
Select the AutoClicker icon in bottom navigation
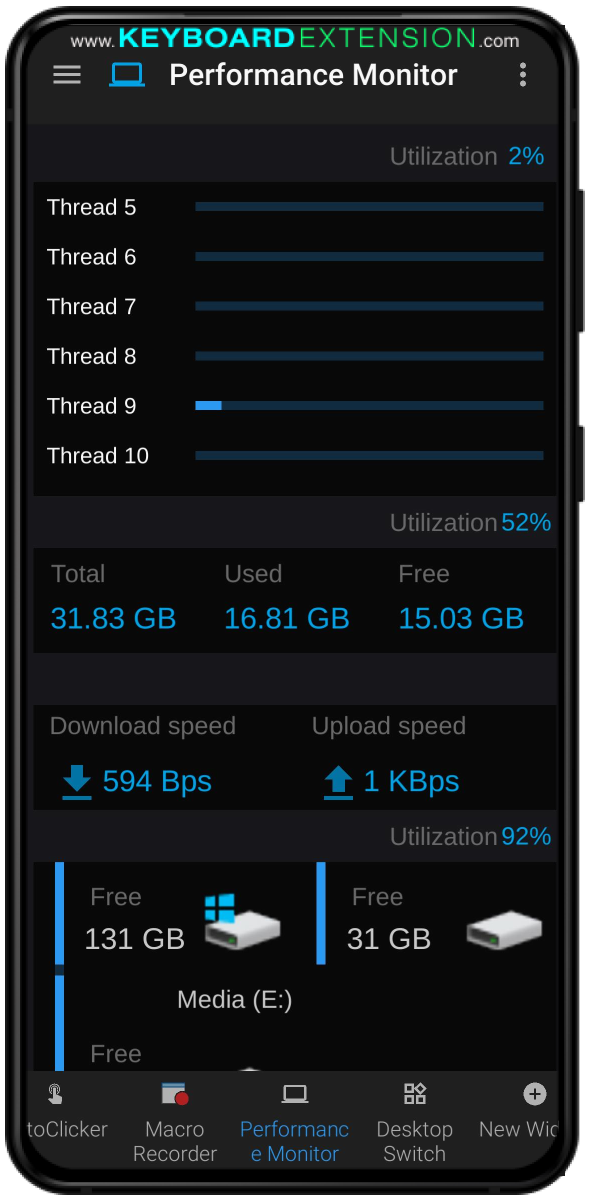[55, 1094]
